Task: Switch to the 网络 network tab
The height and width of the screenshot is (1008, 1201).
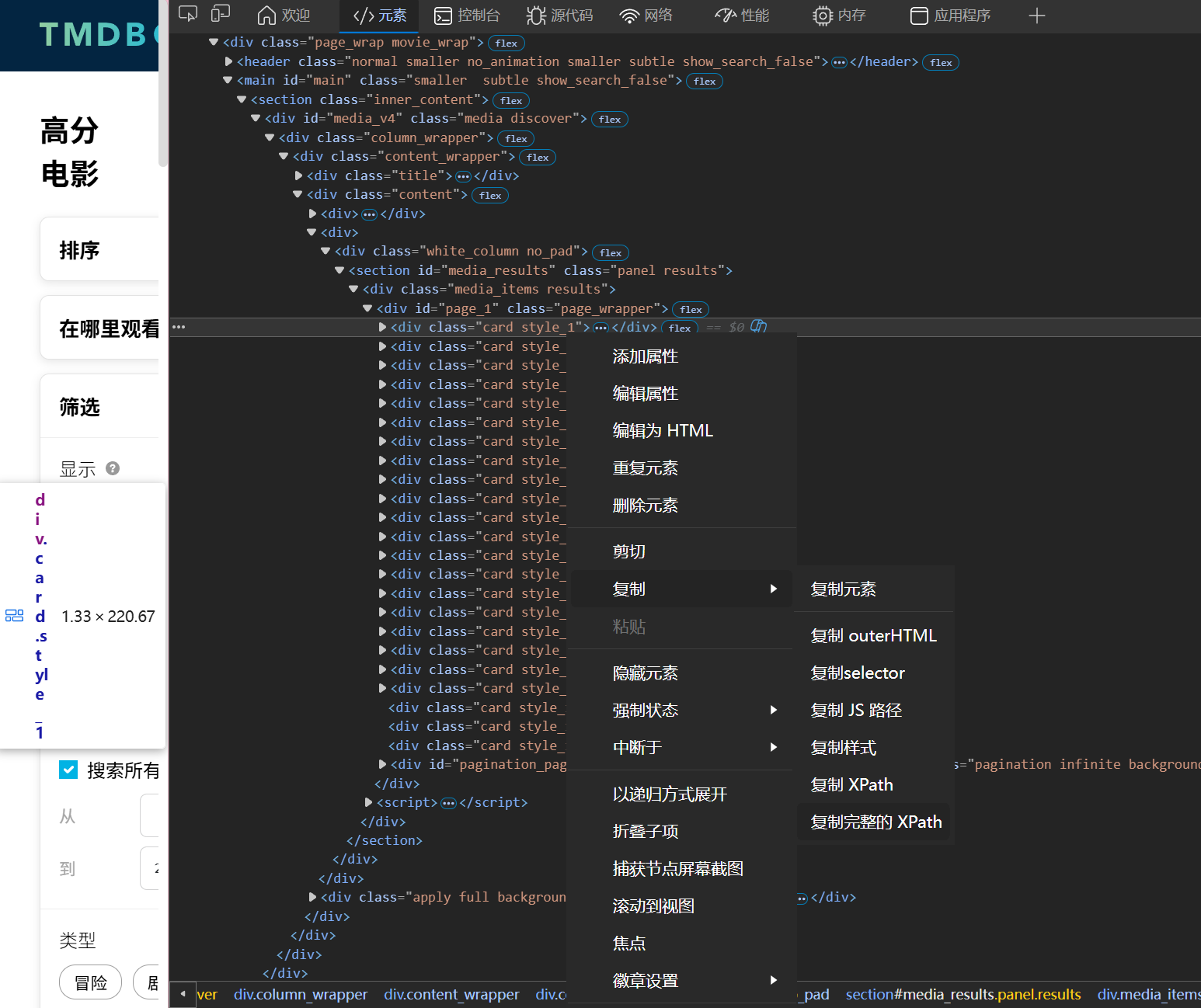Action: 646,16
